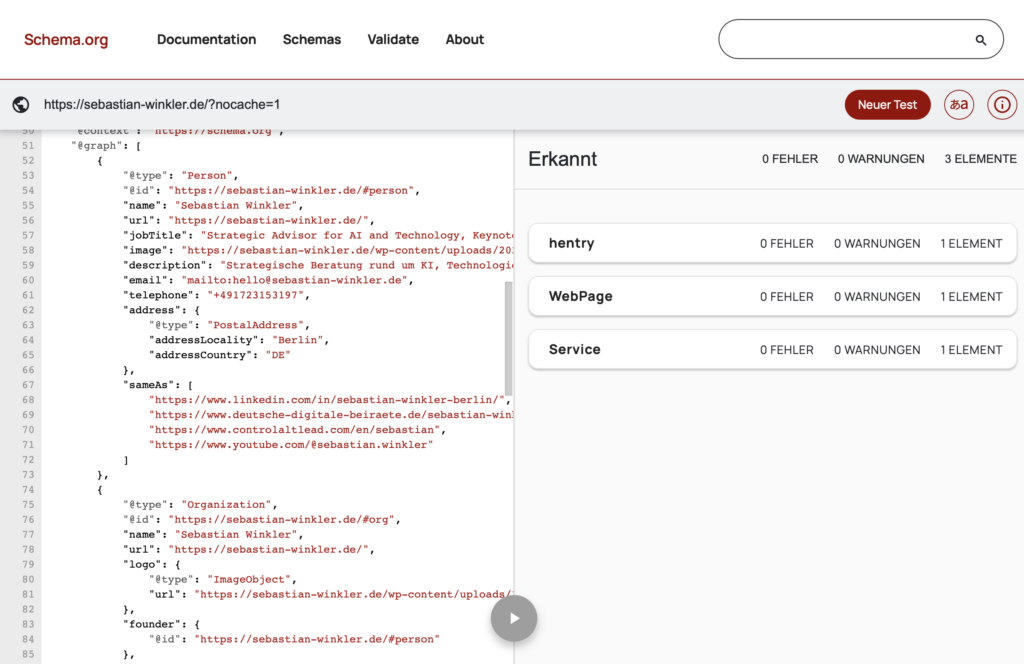Click the search magnifier icon
Viewport: 1024px width, 664px height.
(980, 40)
